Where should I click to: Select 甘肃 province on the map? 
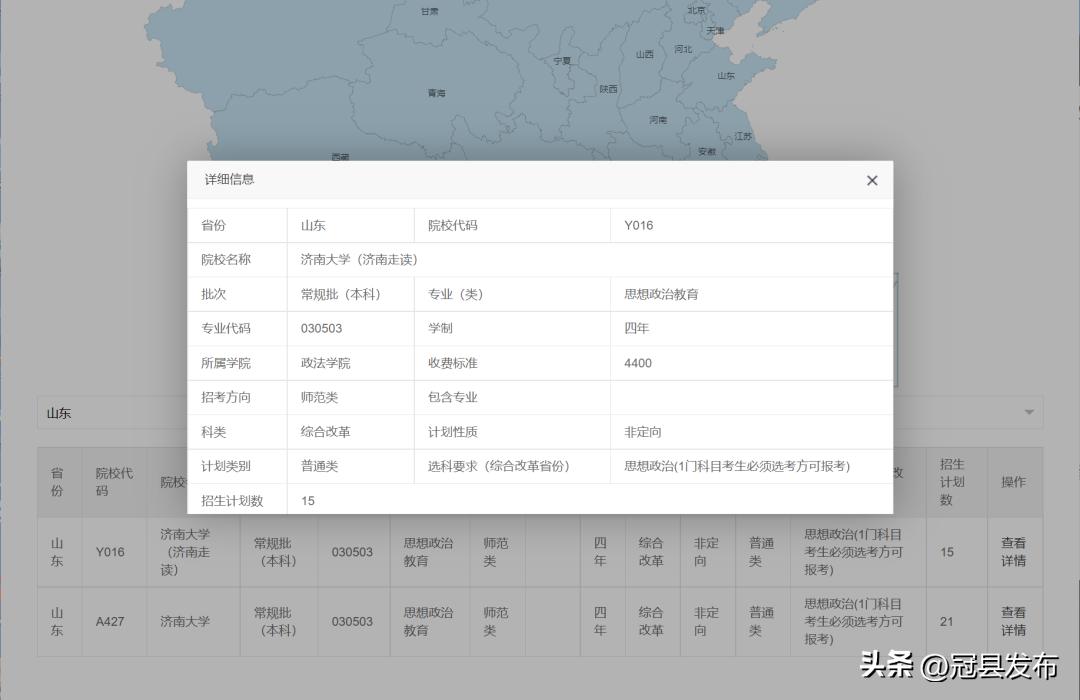tap(429, 11)
